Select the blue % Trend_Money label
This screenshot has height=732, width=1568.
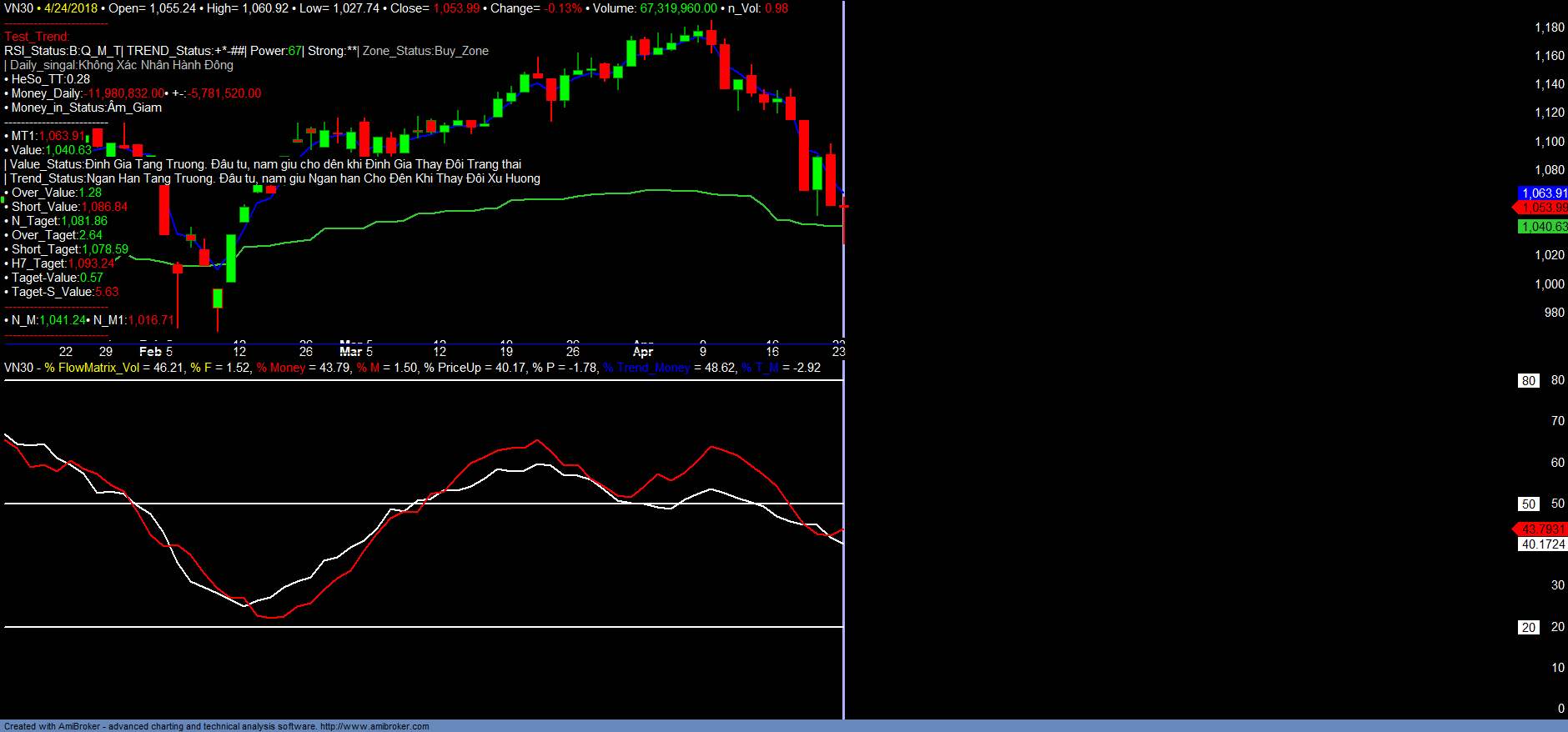coord(646,368)
